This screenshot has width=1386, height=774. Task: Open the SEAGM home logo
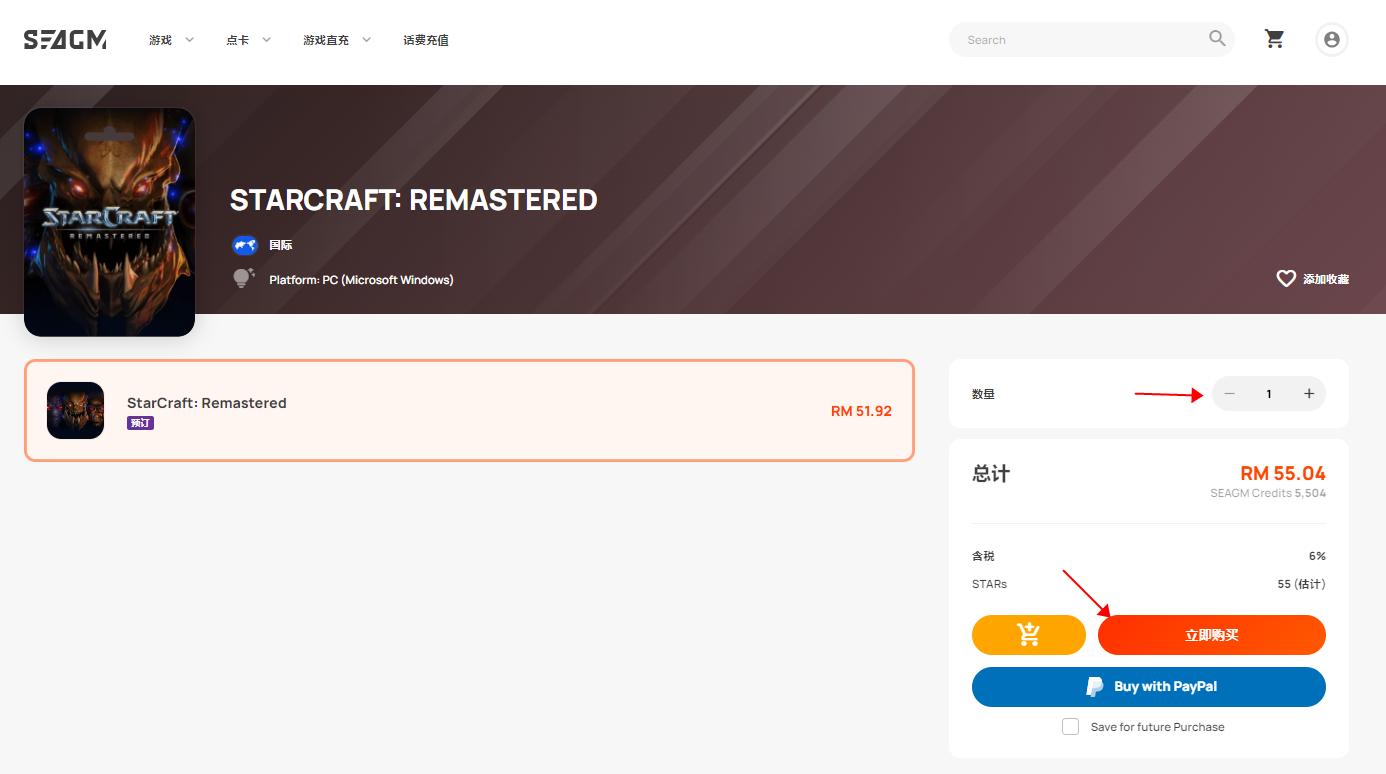(65, 40)
